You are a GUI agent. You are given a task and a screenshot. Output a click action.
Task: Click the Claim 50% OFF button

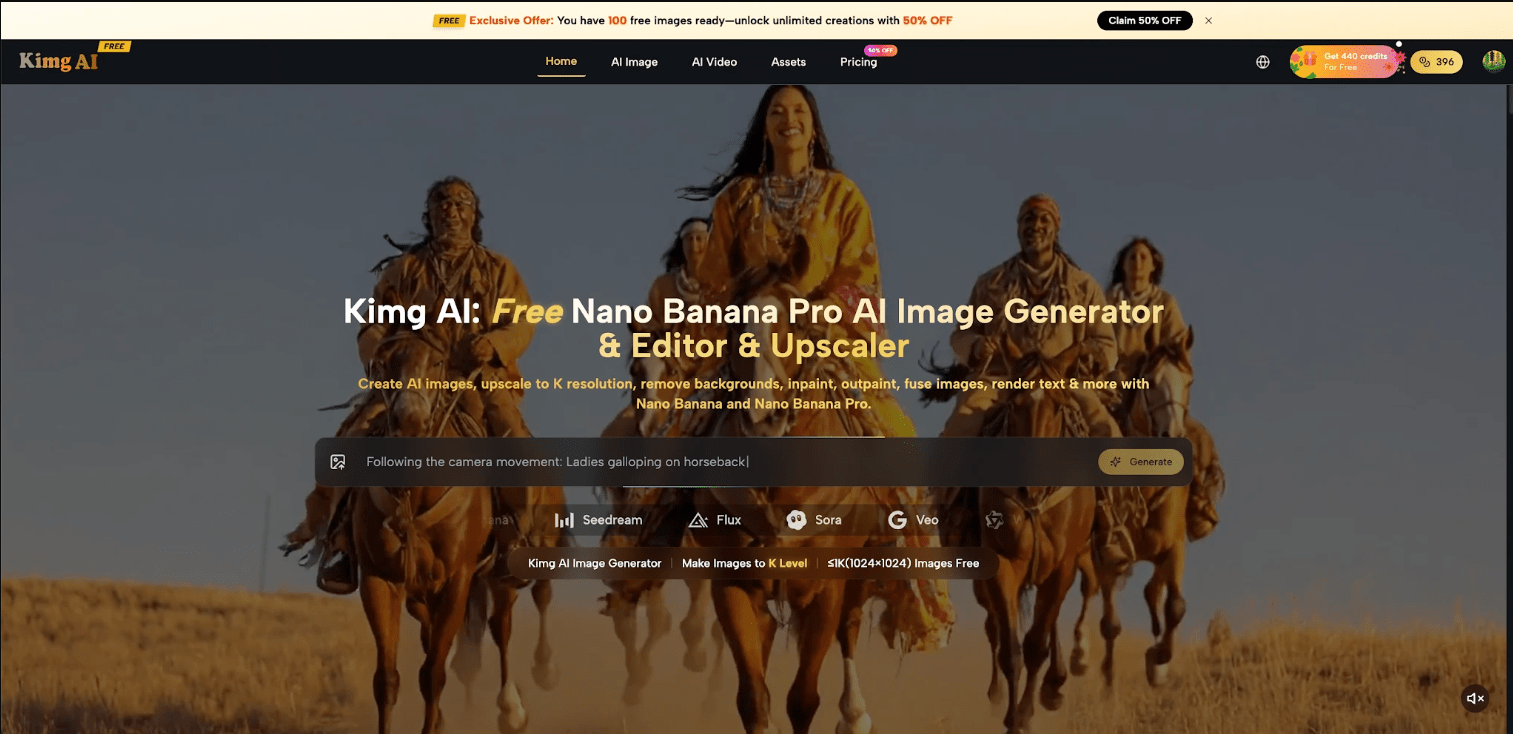[1144, 20]
